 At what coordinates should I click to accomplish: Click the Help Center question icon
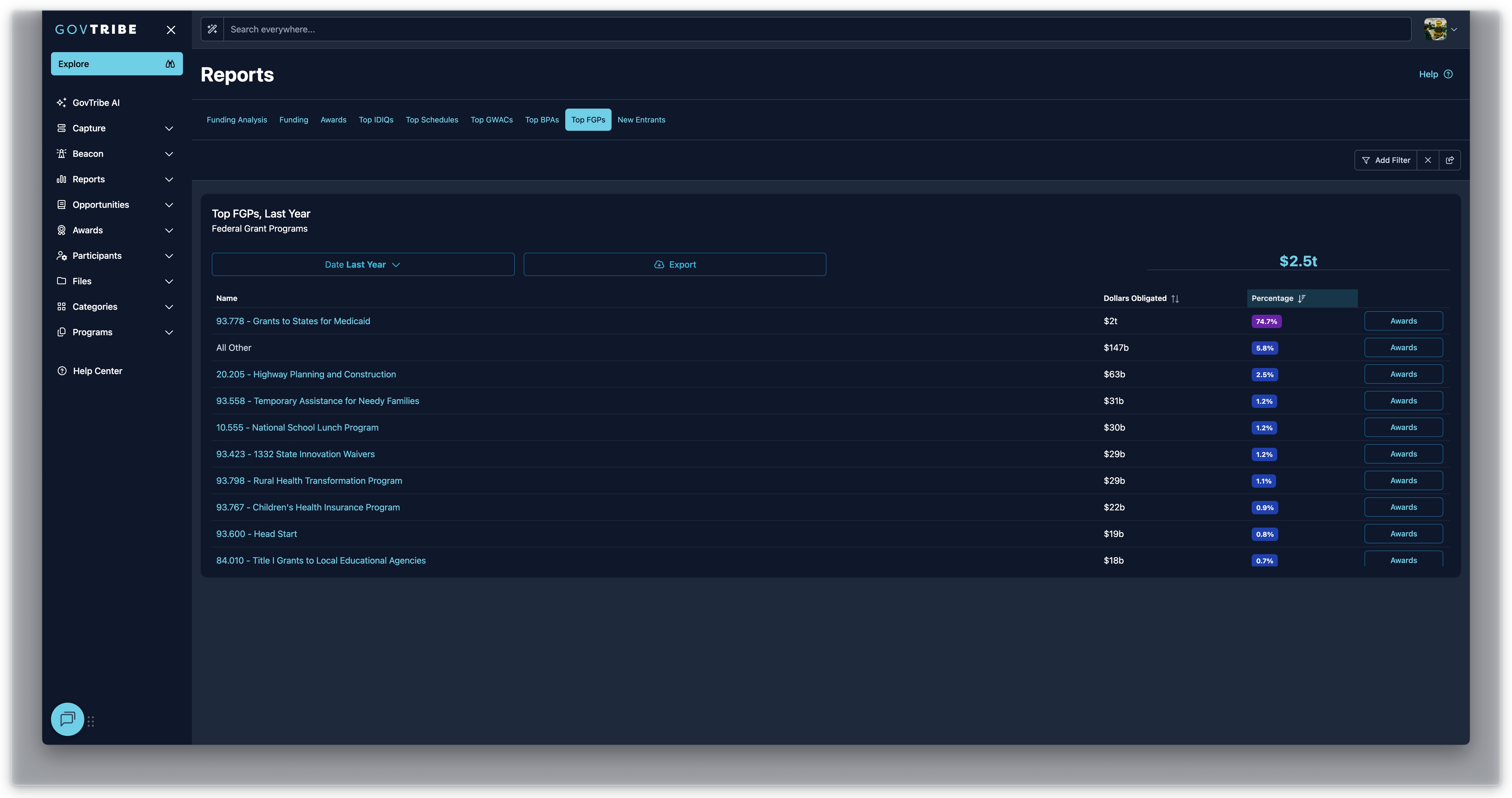coord(62,371)
